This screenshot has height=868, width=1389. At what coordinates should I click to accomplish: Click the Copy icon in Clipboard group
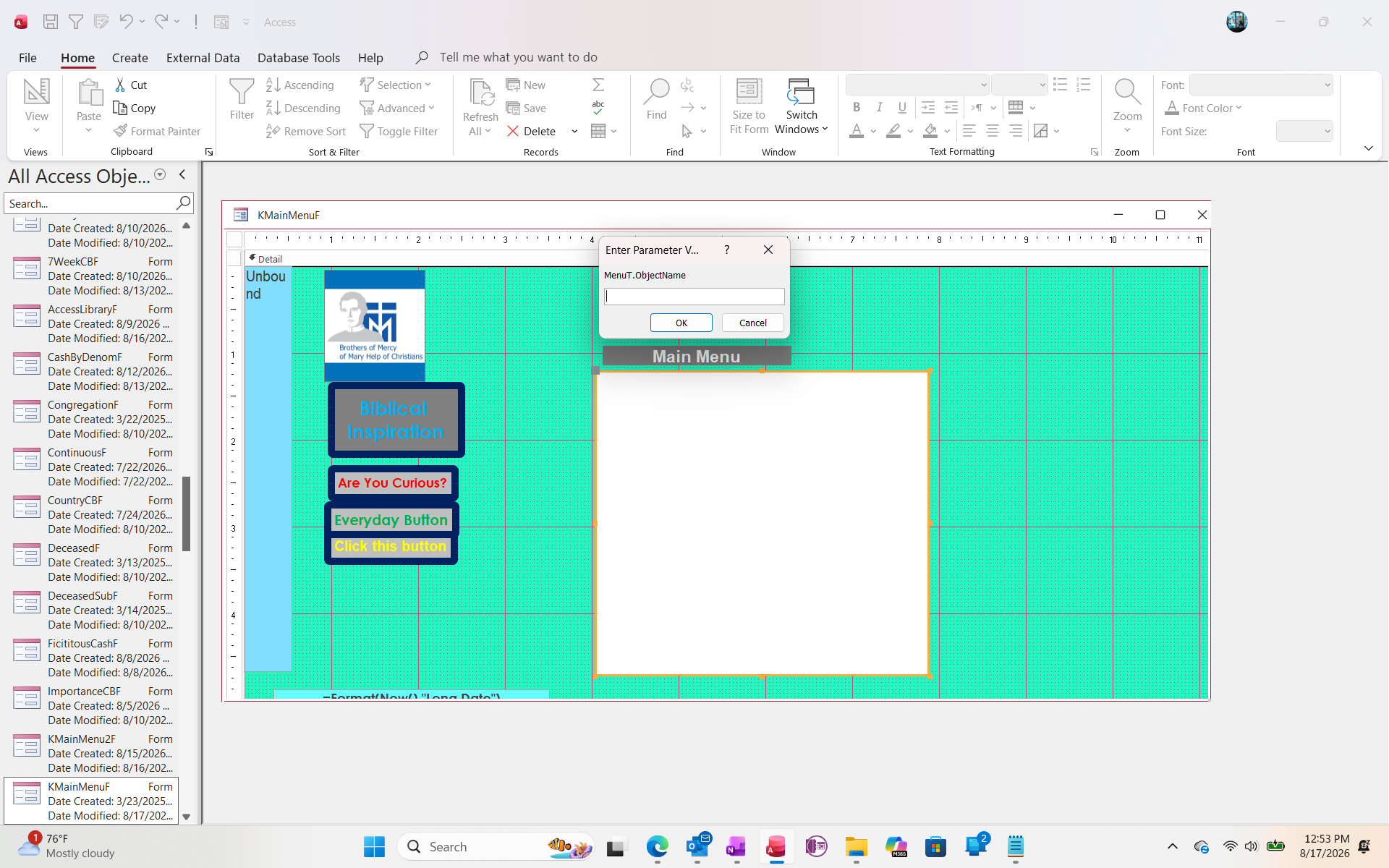coord(120,108)
